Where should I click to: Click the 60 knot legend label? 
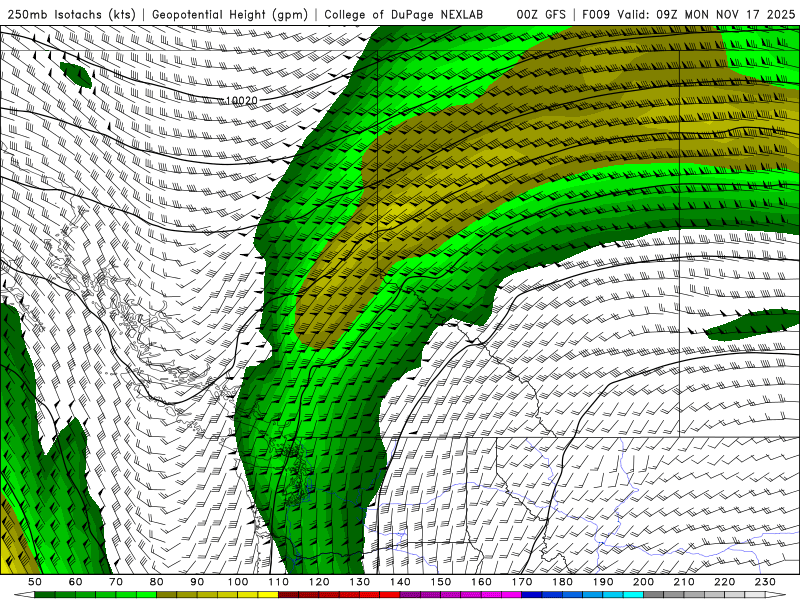point(75,582)
